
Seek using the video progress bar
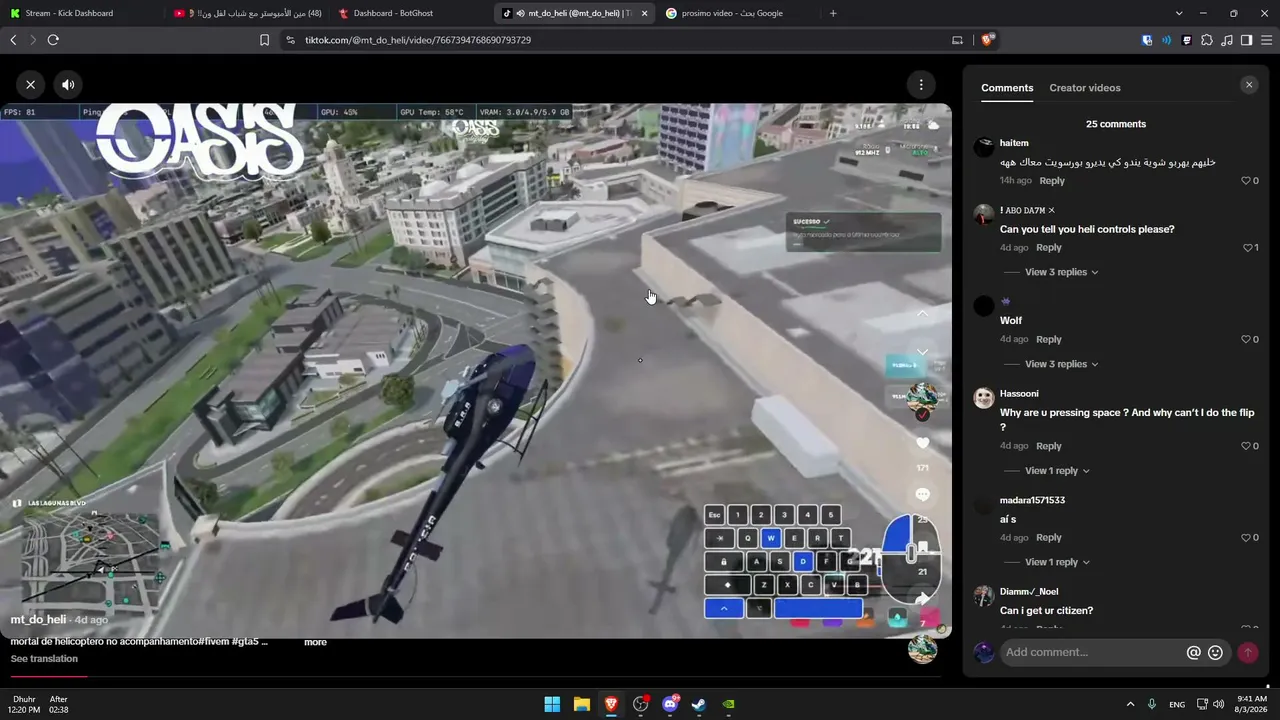click(475, 677)
